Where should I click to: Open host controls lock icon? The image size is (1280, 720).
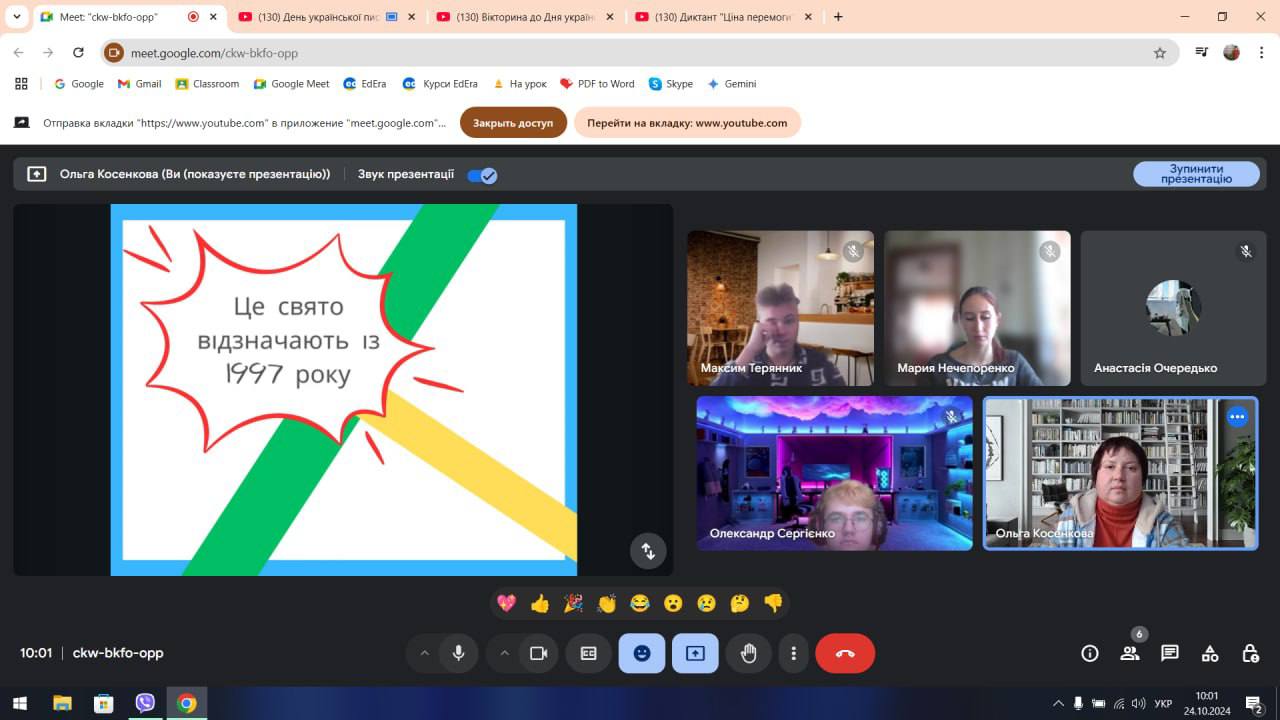point(1250,653)
